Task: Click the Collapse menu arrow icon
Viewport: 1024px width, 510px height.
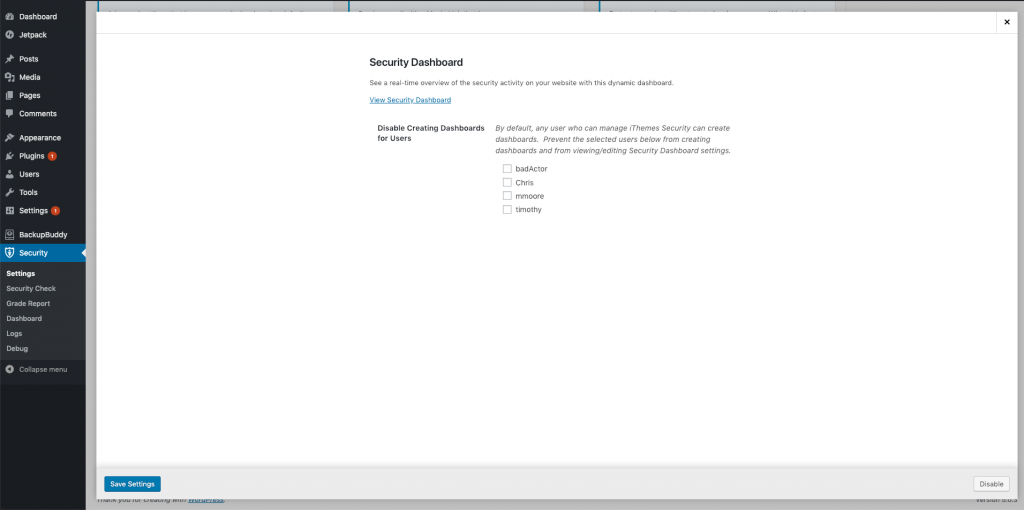Action: click(x=9, y=370)
